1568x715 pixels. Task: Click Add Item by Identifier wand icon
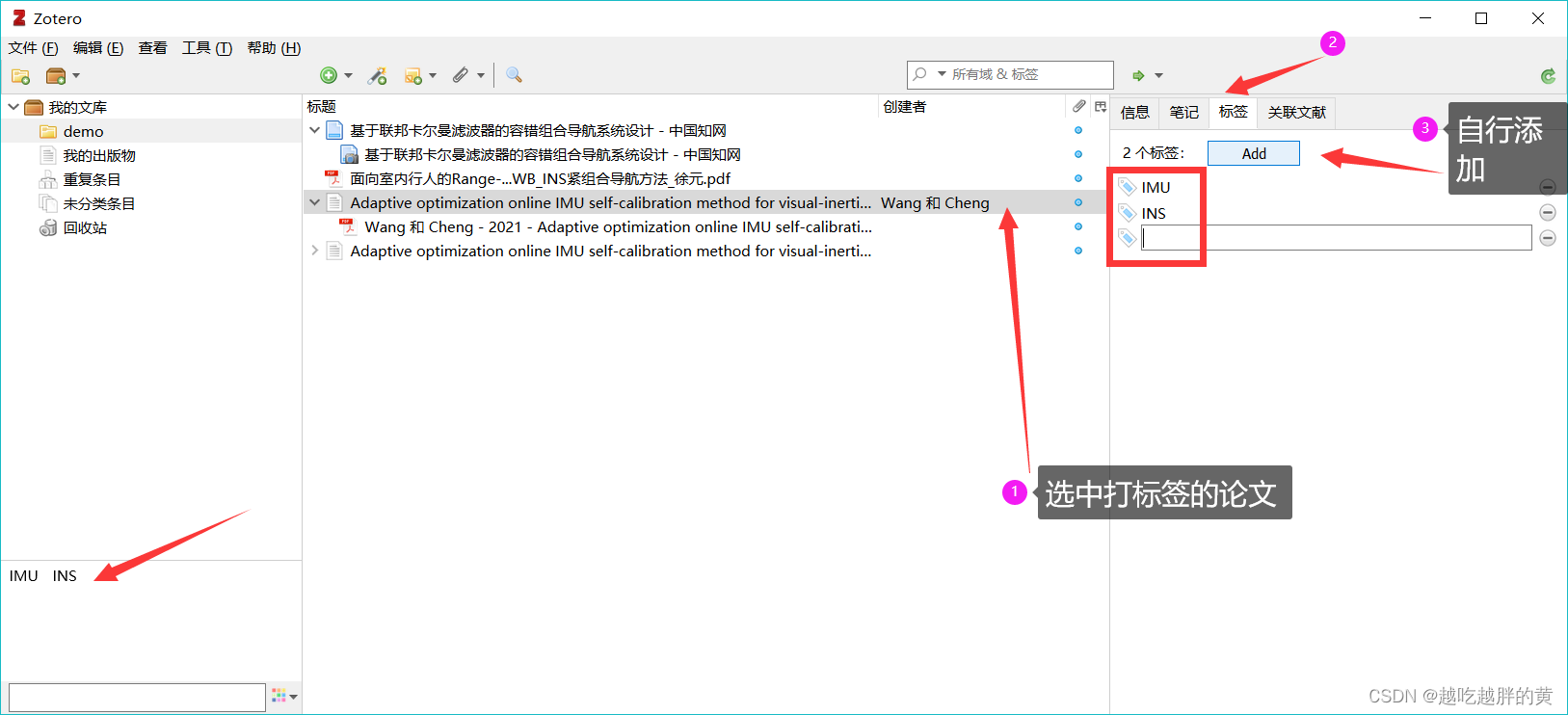click(378, 75)
